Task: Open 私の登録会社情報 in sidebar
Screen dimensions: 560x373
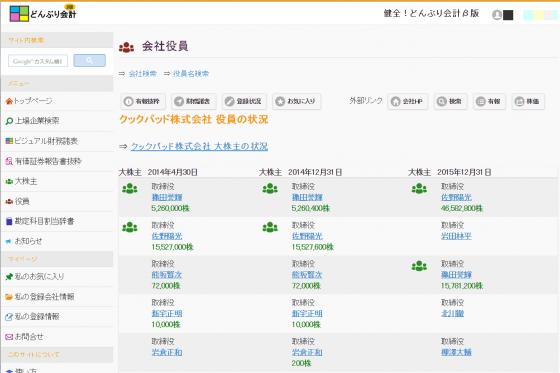Action: pos(40,297)
